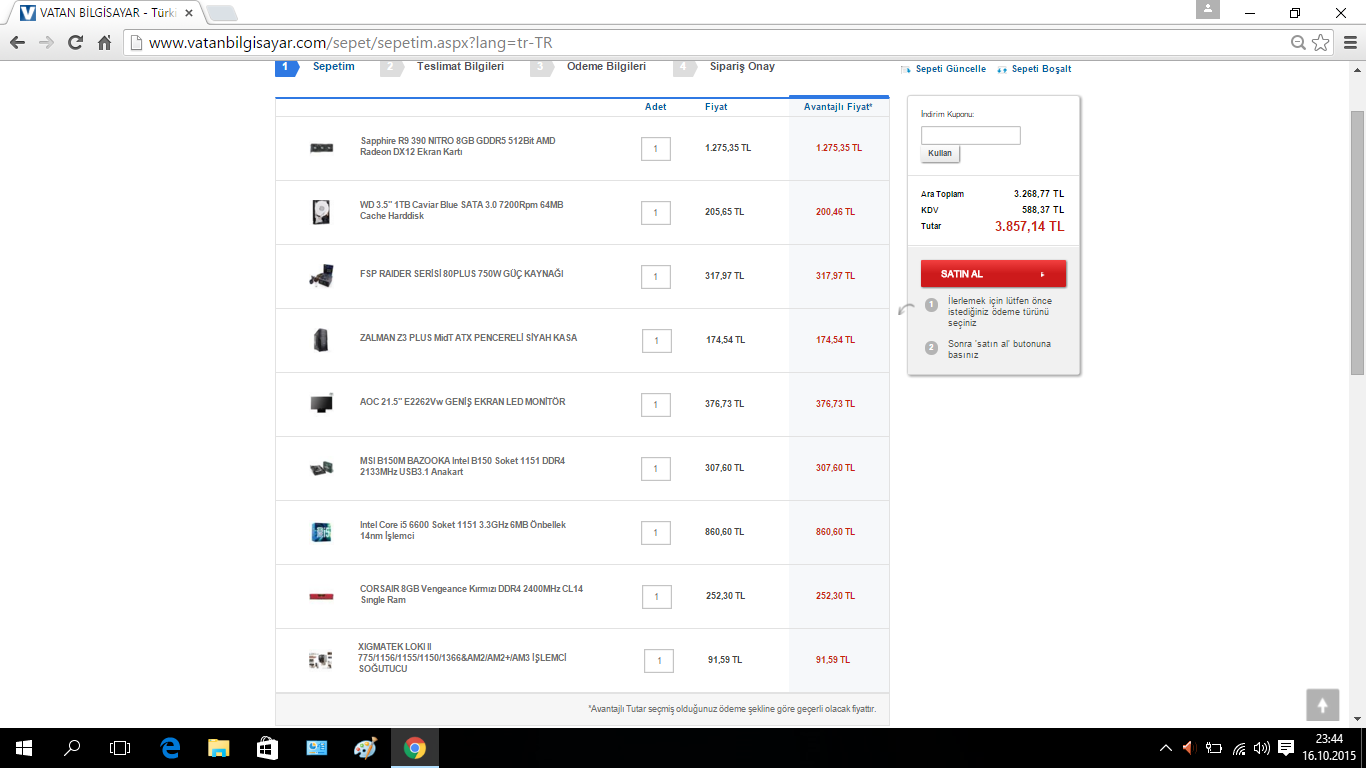Click red SATIN AL button
The height and width of the screenshot is (768, 1366).
point(993,274)
